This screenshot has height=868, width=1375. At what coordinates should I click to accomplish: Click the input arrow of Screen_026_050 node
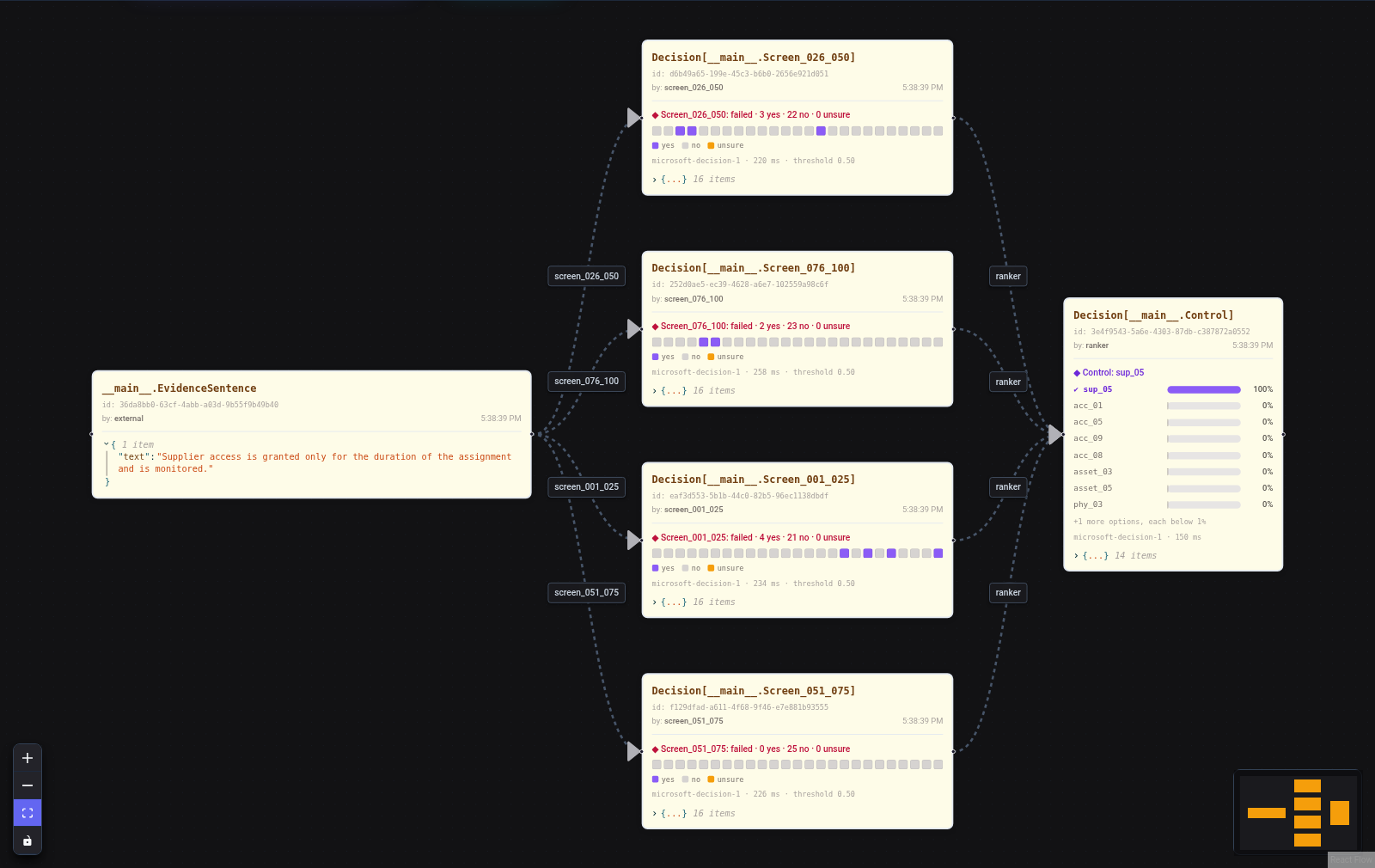pos(633,117)
